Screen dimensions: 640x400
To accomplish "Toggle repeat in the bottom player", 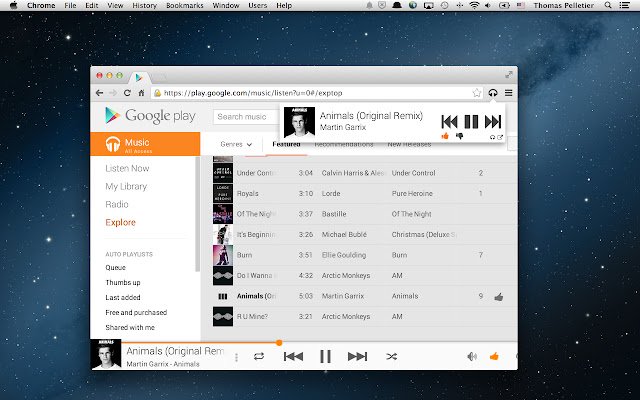I will tap(259, 356).
